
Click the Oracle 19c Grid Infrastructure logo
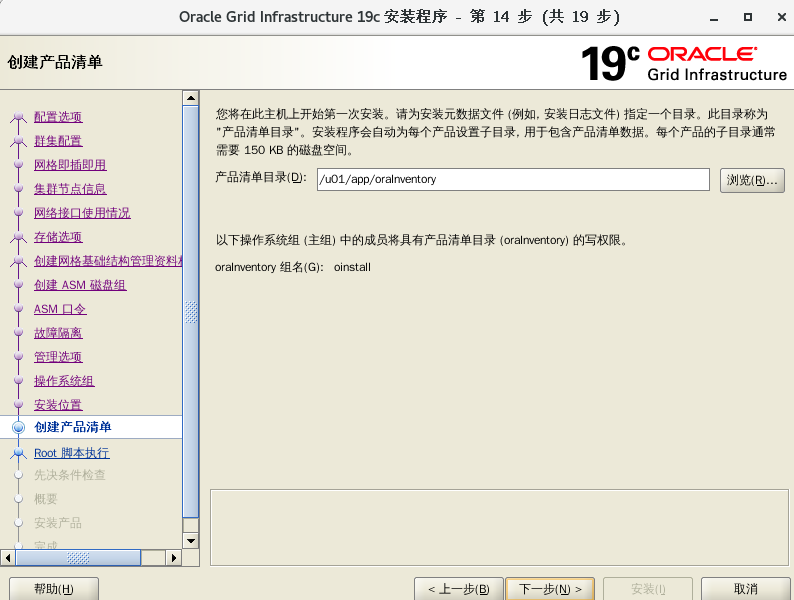click(x=684, y=63)
